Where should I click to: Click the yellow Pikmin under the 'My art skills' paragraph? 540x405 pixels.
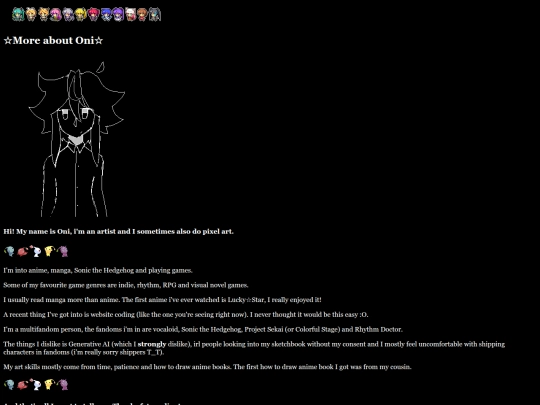click(49, 384)
